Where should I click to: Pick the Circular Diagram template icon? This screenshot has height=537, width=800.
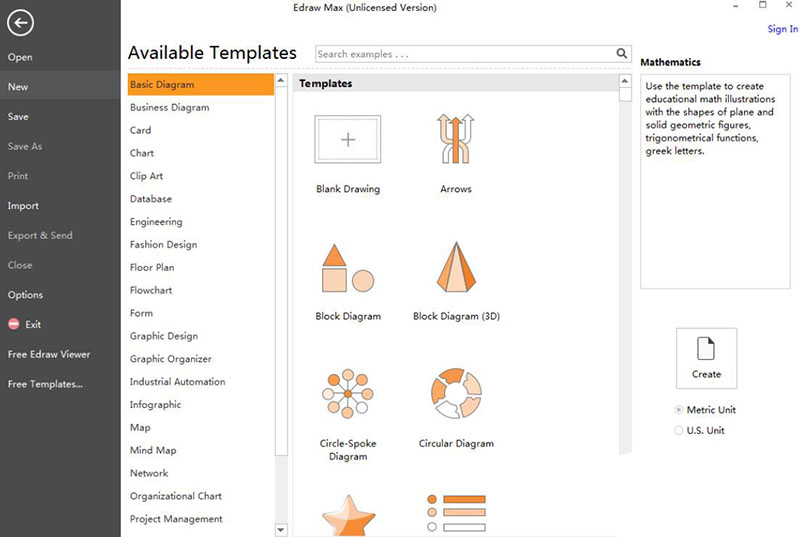point(456,394)
